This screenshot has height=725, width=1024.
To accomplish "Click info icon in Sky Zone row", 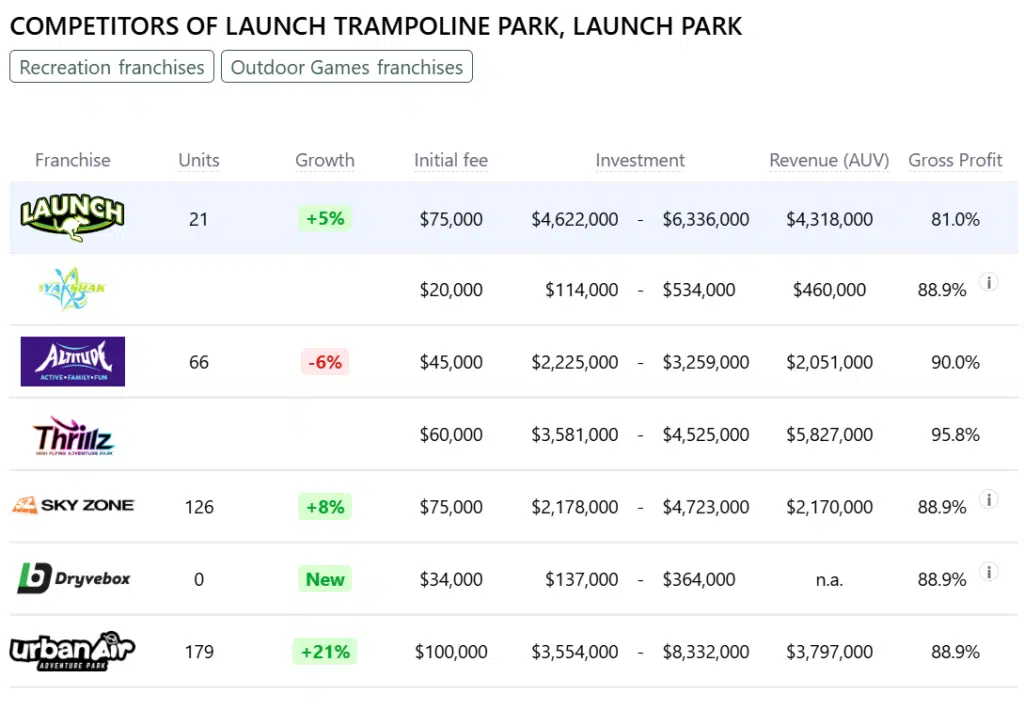I will click(988, 500).
